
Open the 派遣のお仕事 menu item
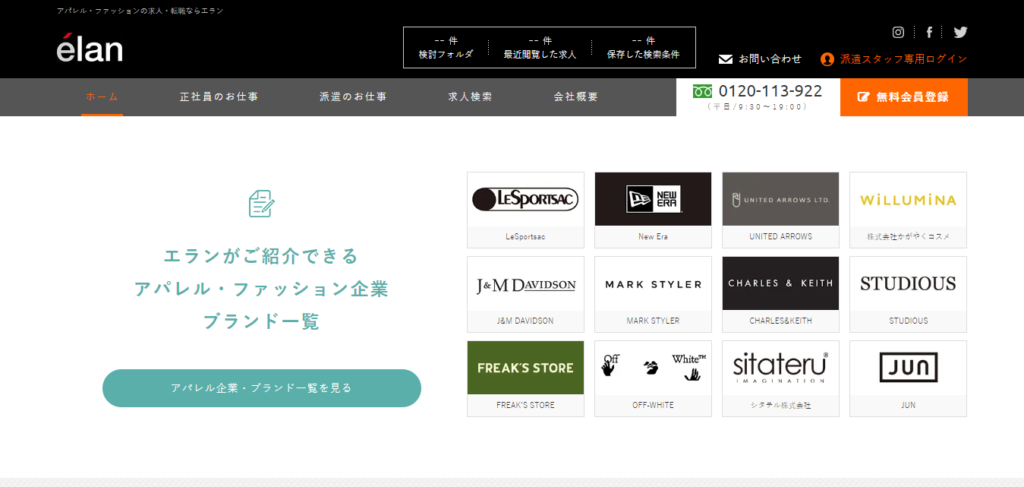(353, 97)
